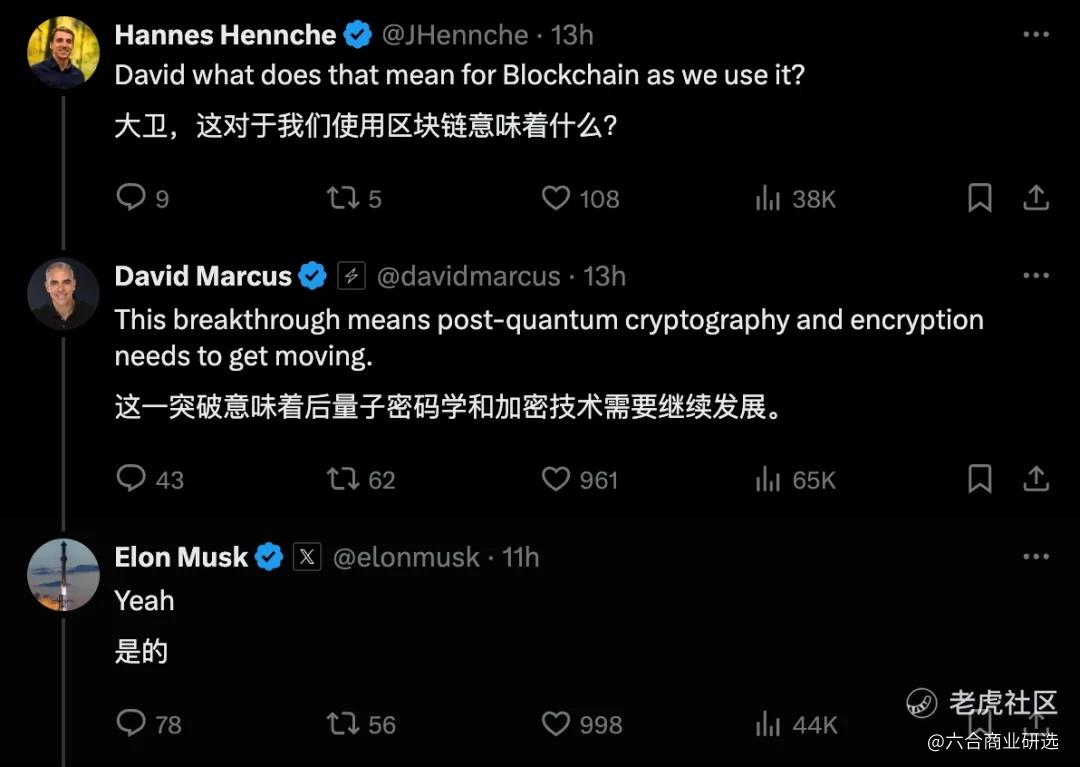The height and width of the screenshot is (767, 1080).
Task: Like David Marcus's tweet
Action: (555, 479)
